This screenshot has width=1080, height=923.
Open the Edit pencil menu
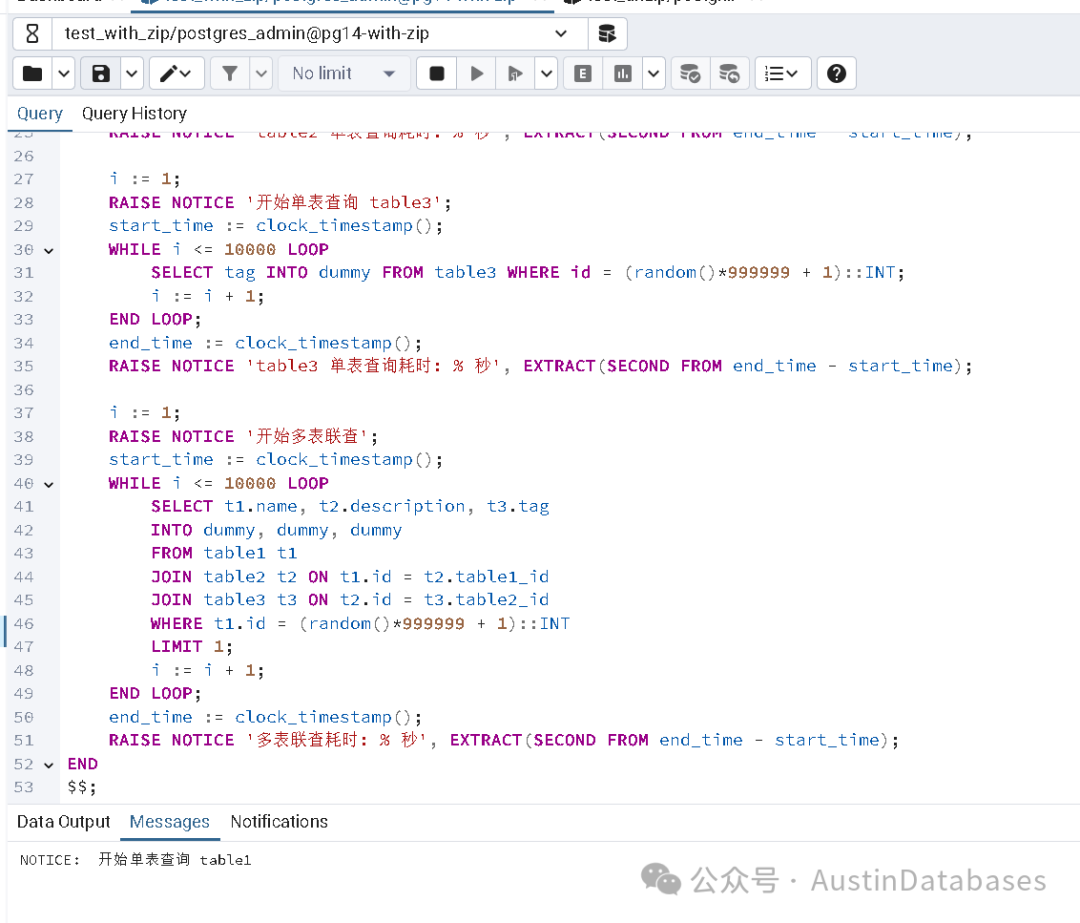(x=176, y=73)
